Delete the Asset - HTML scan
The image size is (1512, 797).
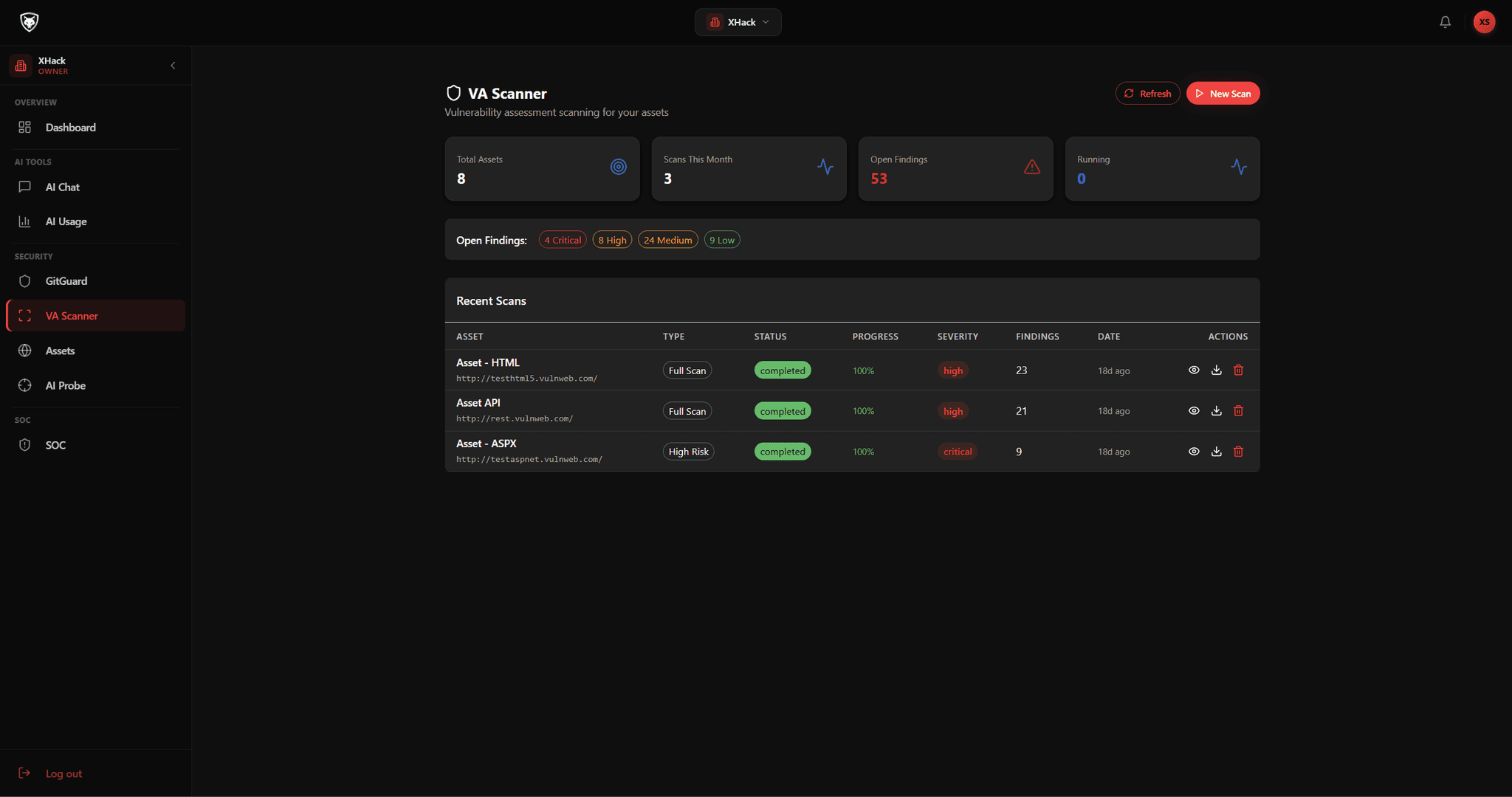1239,370
